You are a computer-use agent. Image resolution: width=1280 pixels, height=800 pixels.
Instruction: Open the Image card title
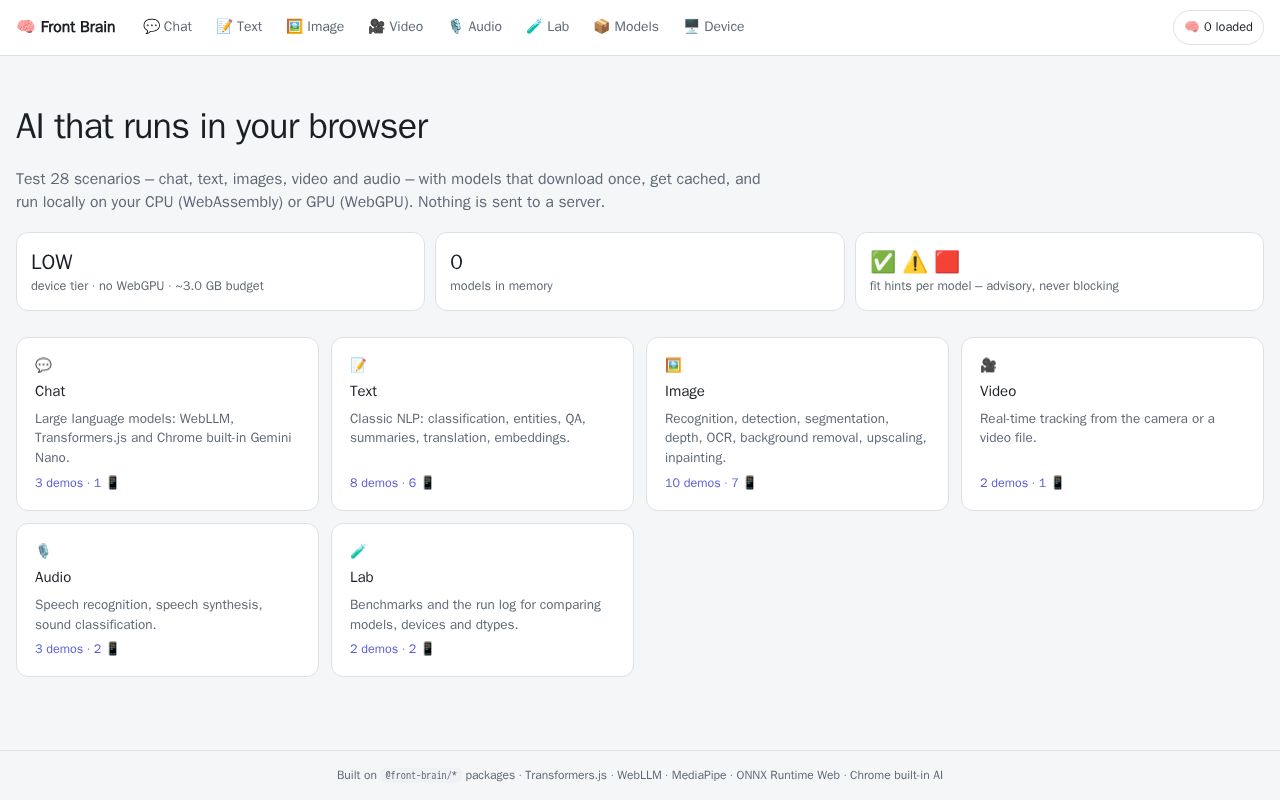685,391
